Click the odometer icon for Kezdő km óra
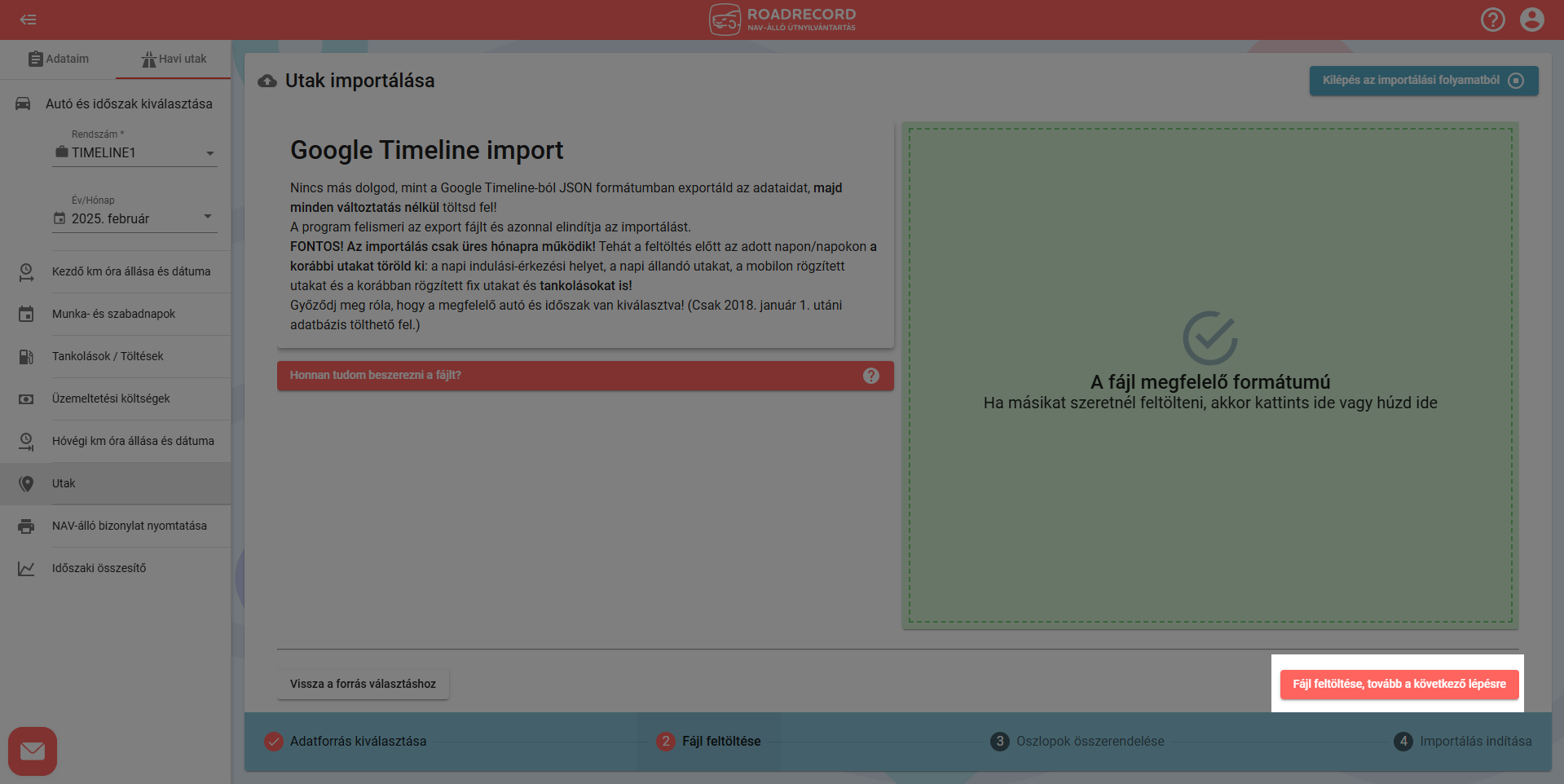Viewport: 1564px width, 784px height. (26, 272)
